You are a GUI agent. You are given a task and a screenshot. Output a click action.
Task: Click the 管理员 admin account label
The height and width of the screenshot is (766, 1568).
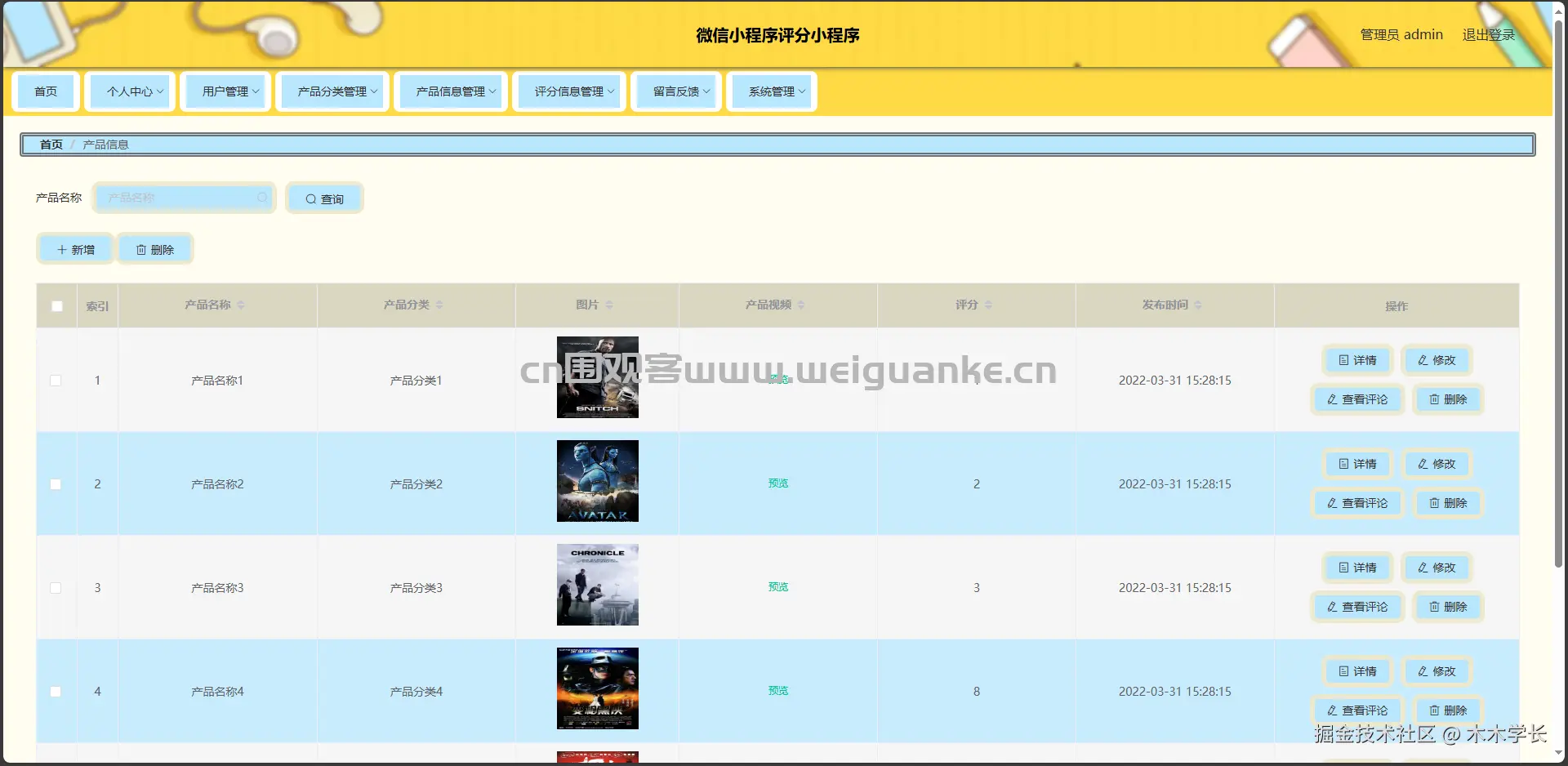point(1401,35)
